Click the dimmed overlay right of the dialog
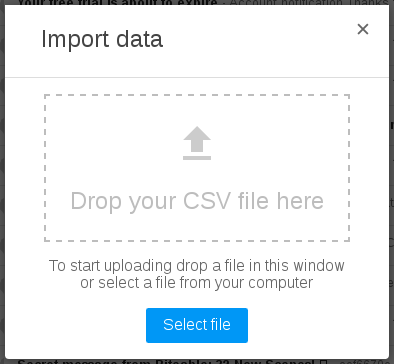 coord(392,182)
